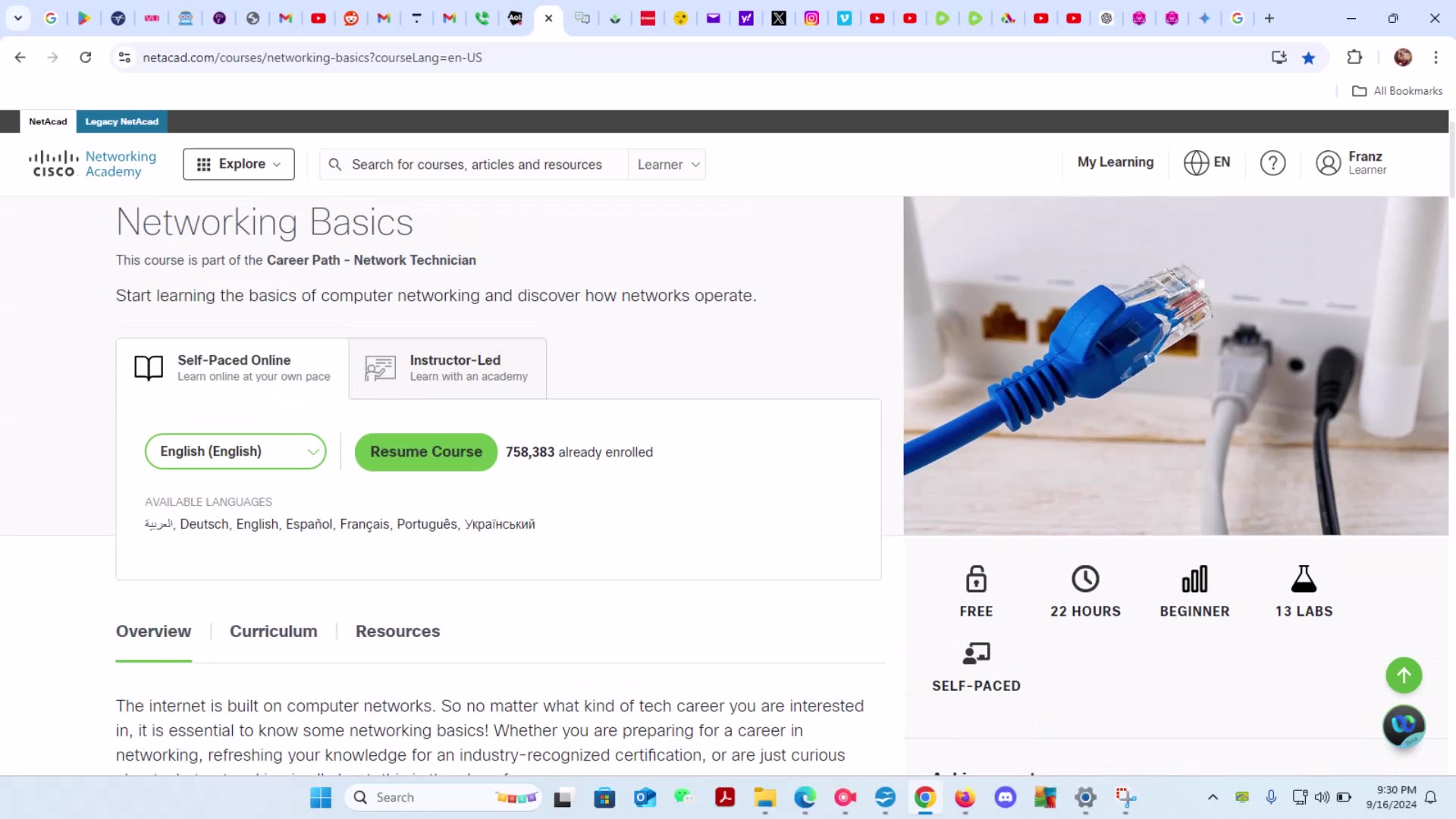Click the floating chat assistant icon
1456x819 pixels.
(1404, 726)
